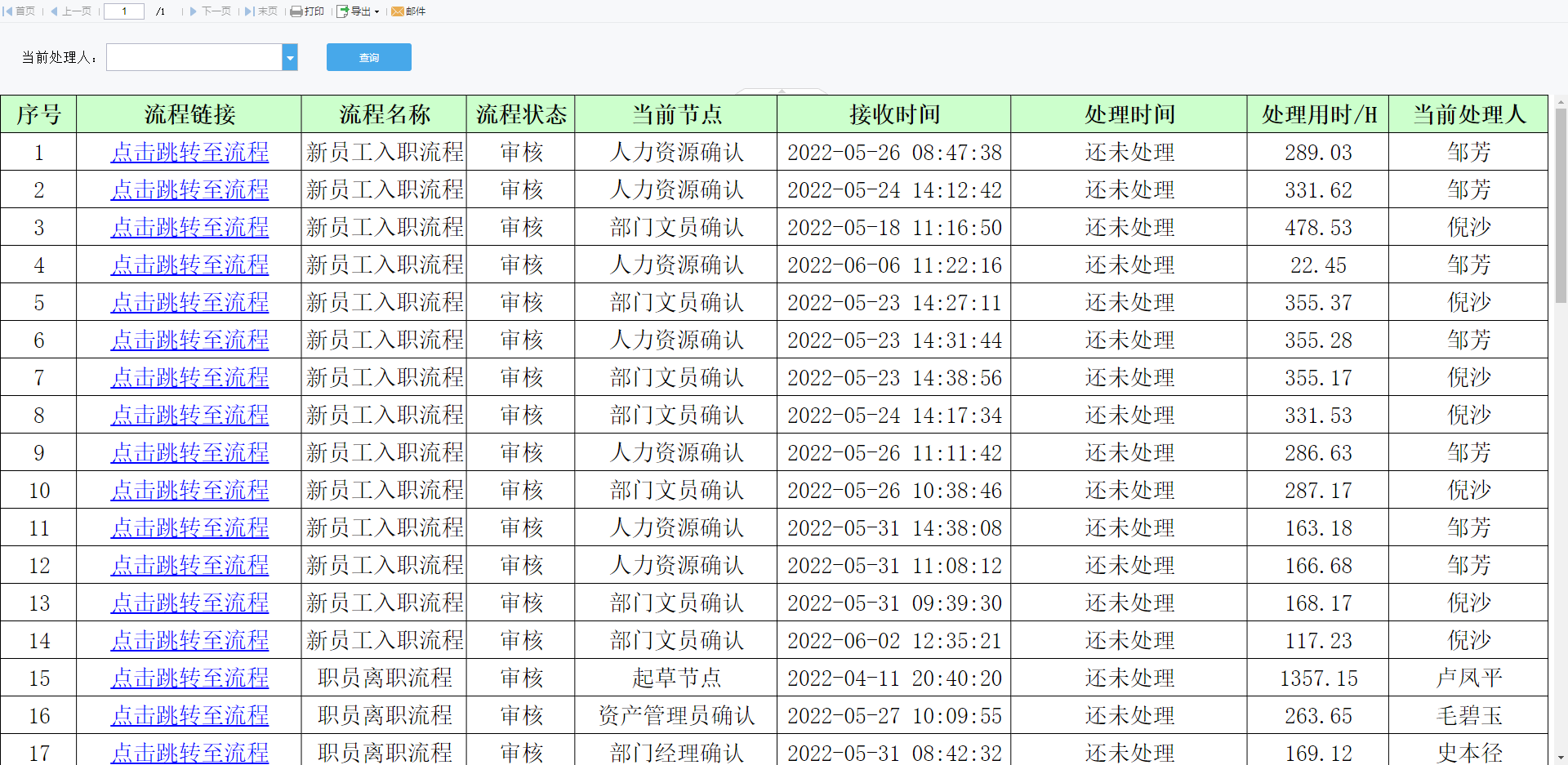Open the flow link in row 1
This screenshot has width=1568, height=765.
point(189,152)
